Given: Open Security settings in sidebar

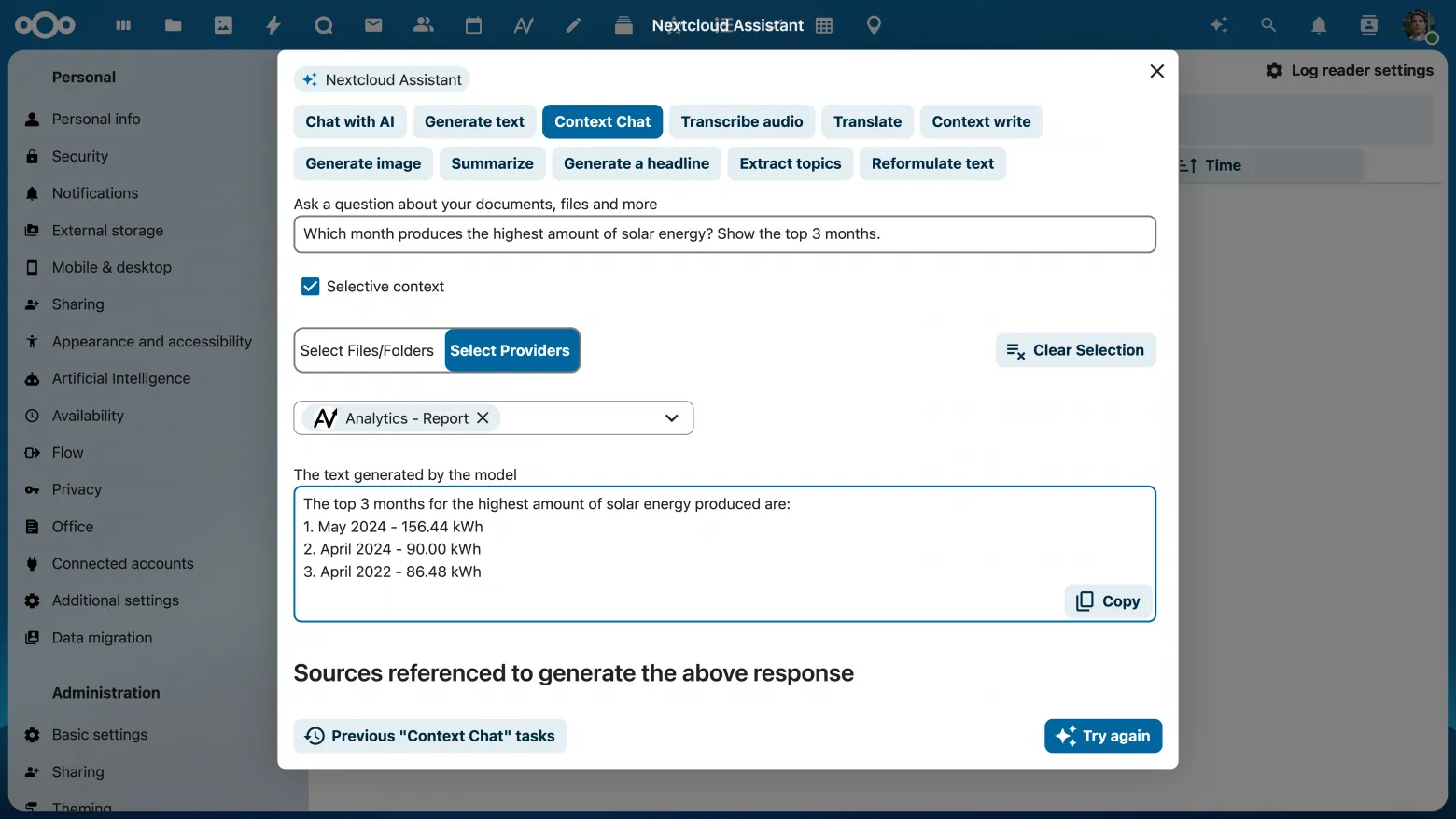Looking at the screenshot, I should pos(80,157).
